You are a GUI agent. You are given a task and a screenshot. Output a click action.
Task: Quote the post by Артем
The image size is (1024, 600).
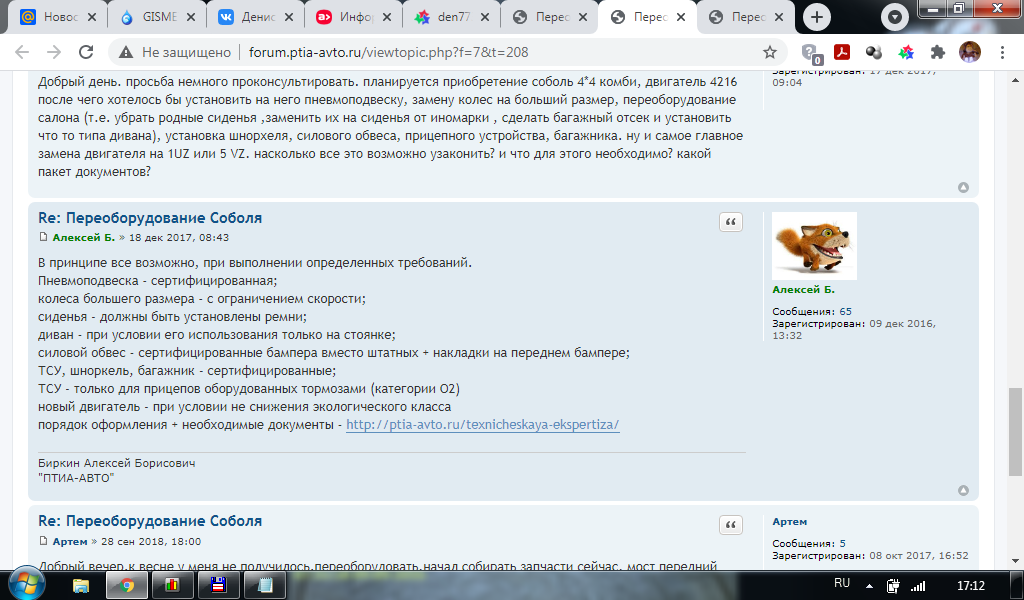731,525
